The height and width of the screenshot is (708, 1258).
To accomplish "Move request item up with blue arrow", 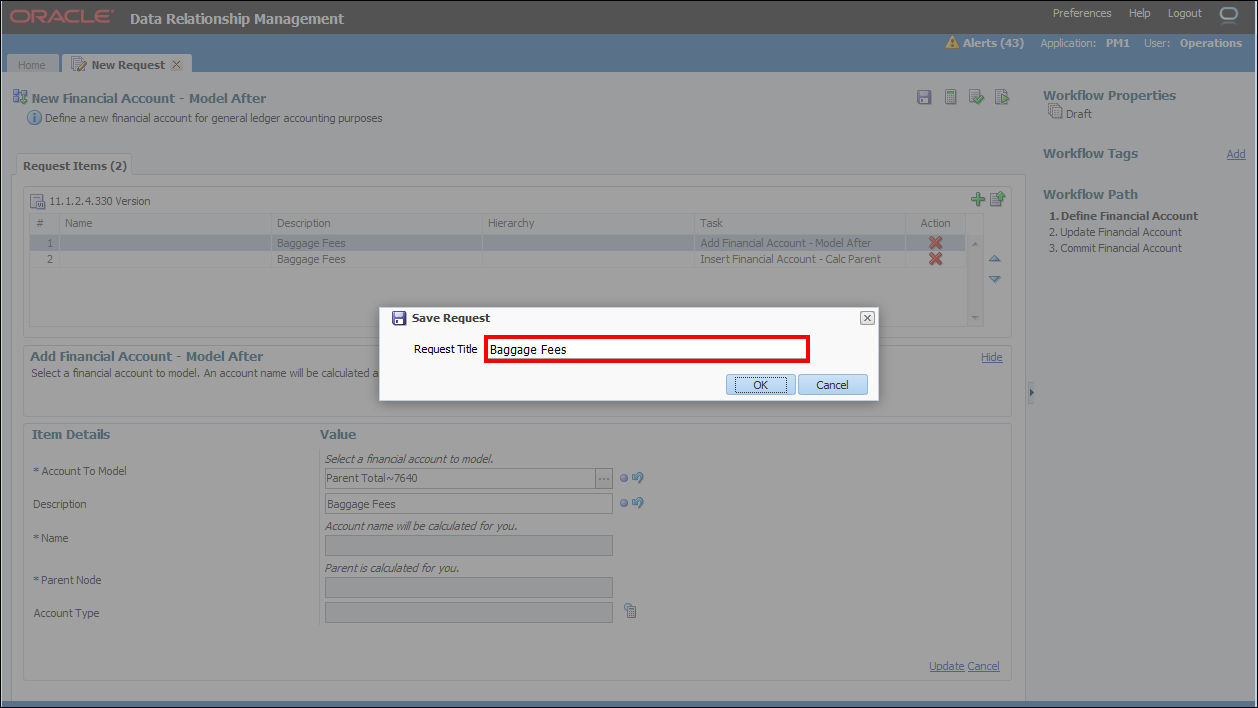I will click(x=994, y=259).
